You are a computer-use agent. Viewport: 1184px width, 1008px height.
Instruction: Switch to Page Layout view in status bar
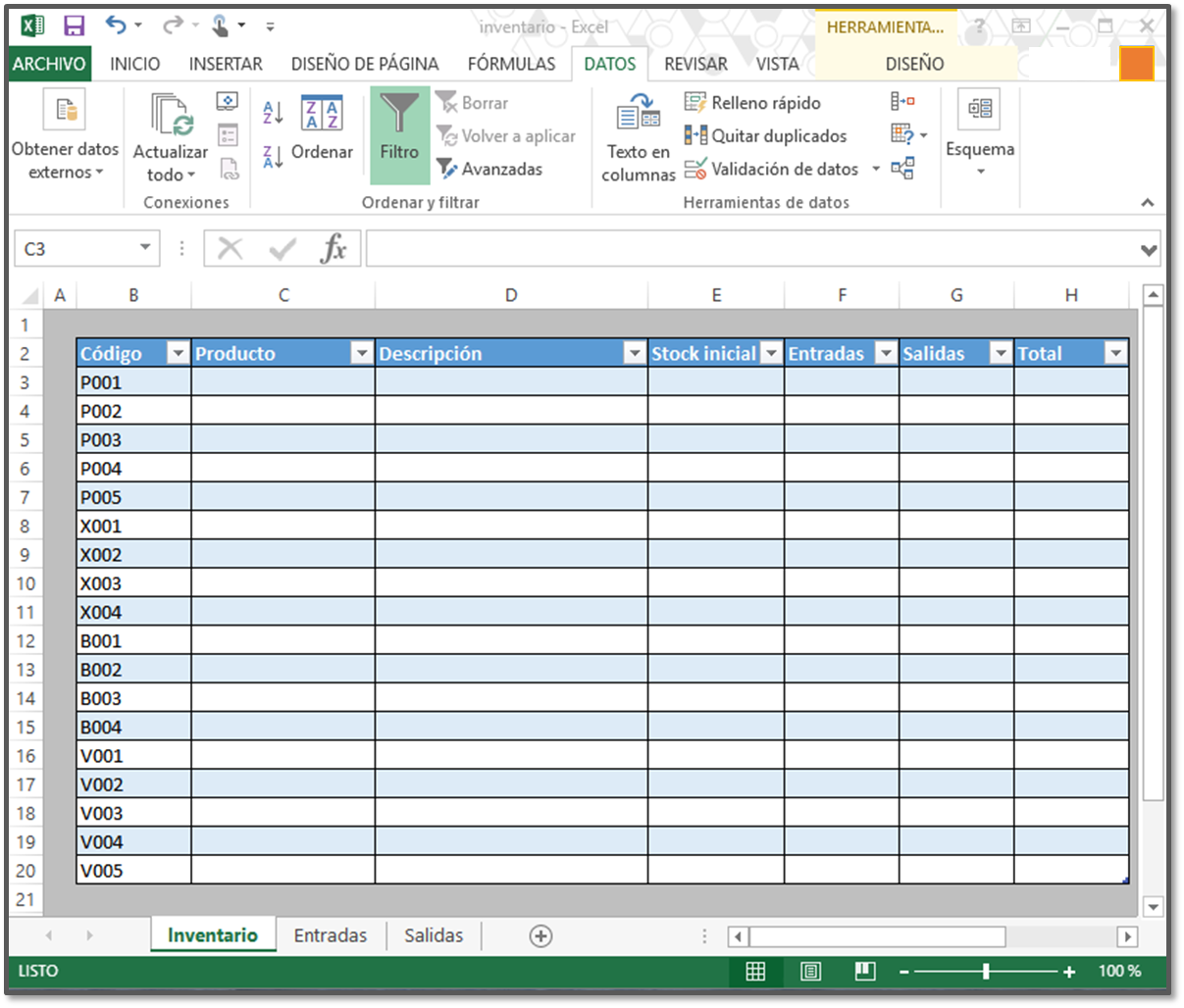810,971
